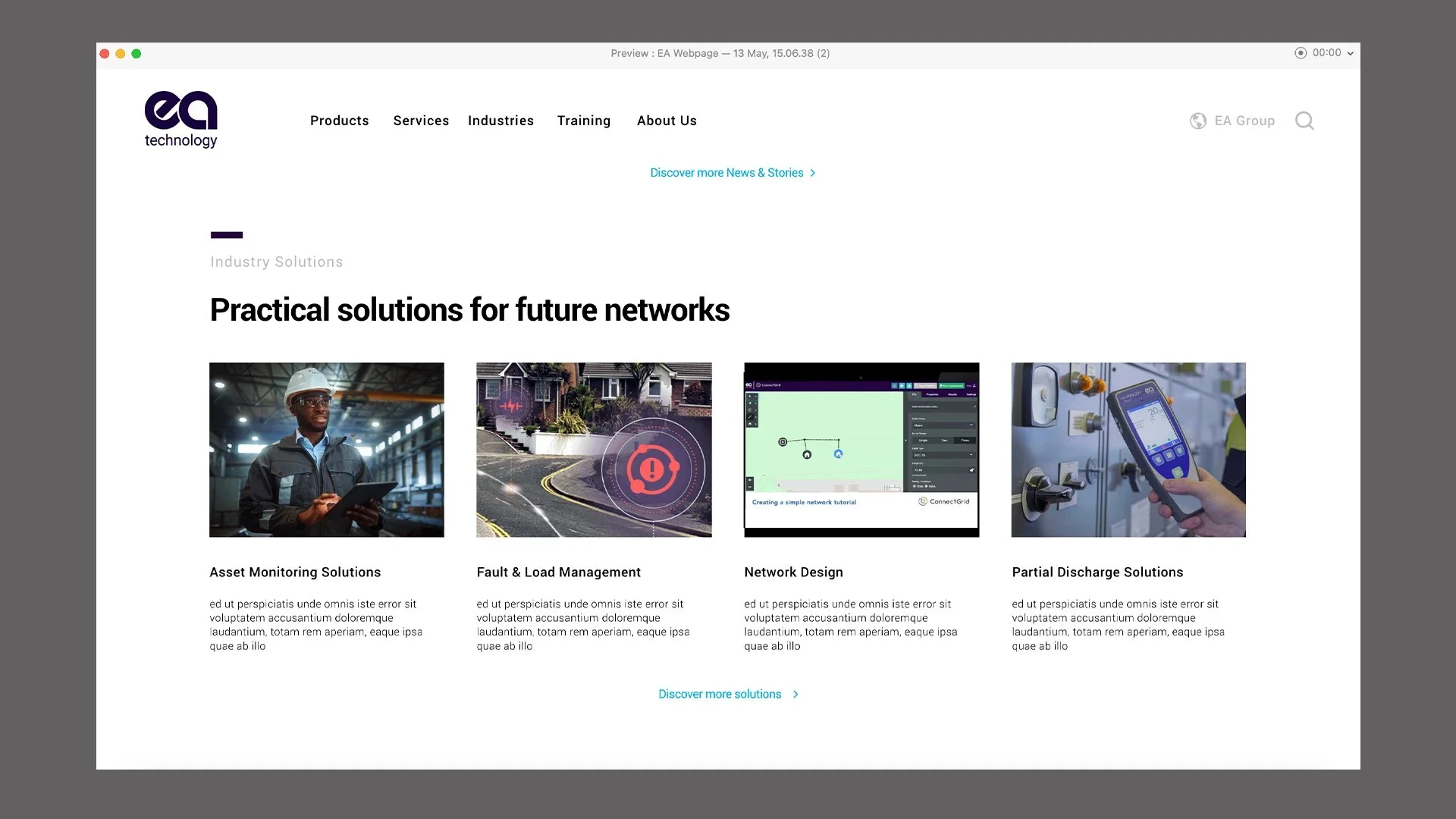1456x819 pixels.
Task: Click chevron next to Discover more solutions
Action: (x=795, y=694)
